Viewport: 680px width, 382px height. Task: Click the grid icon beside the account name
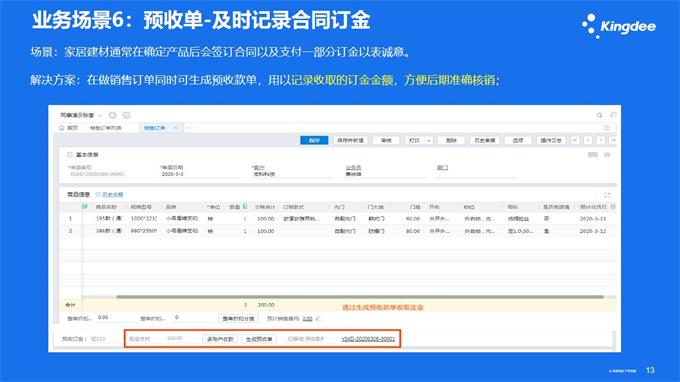coord(126,115)
